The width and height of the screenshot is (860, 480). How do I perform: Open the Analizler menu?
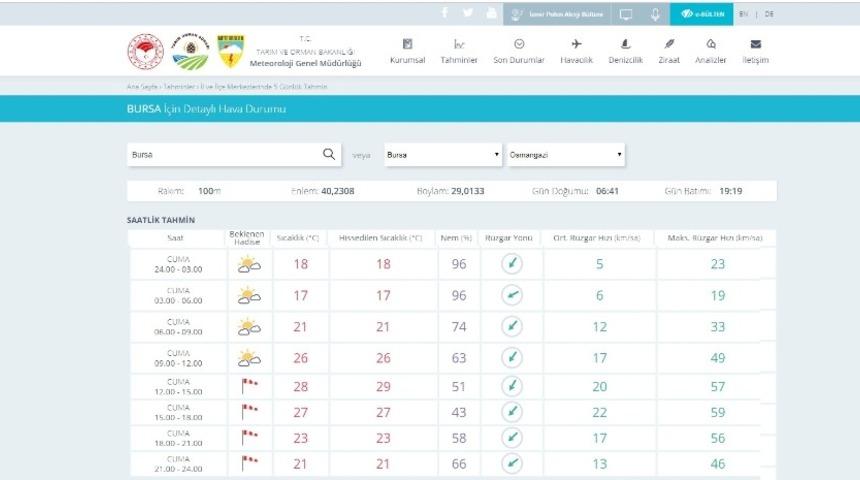point(711,52)
